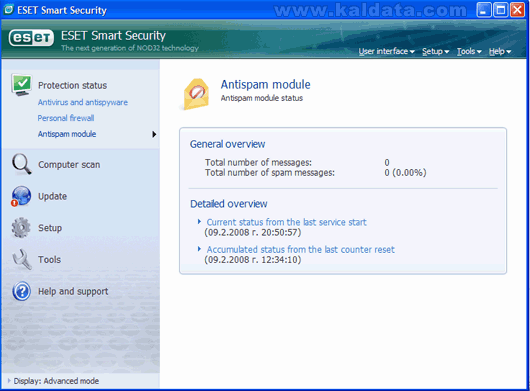Select Protection status in sidebar
This screenshot has height=391, width=530.
pyautogui.click(x=72, y=85)
